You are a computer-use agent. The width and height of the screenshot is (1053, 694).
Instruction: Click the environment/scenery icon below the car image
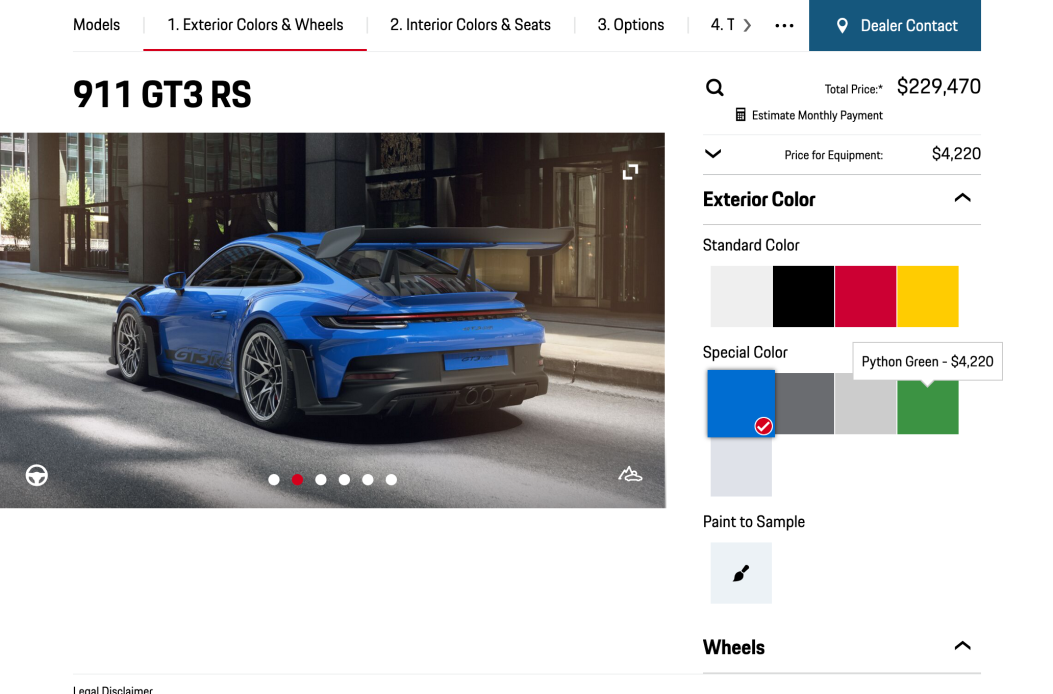pos(630,476)
